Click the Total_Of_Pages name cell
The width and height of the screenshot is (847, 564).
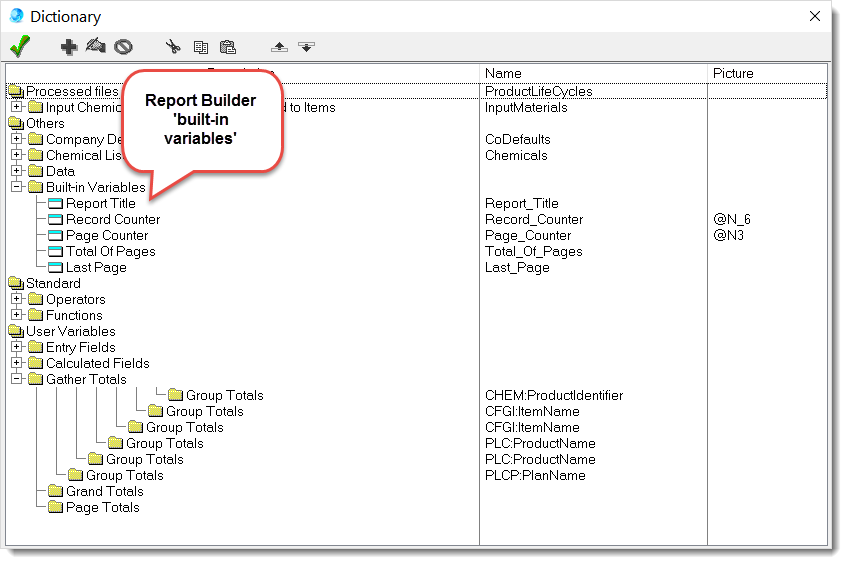point(534,252)
